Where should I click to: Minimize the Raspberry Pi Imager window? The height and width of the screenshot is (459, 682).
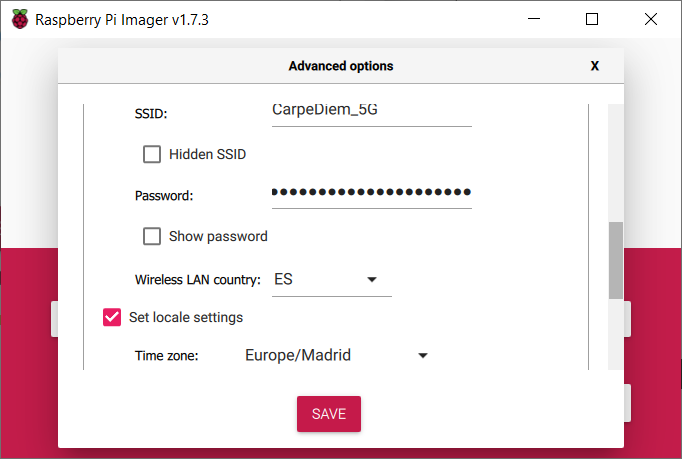click(534, 19)
